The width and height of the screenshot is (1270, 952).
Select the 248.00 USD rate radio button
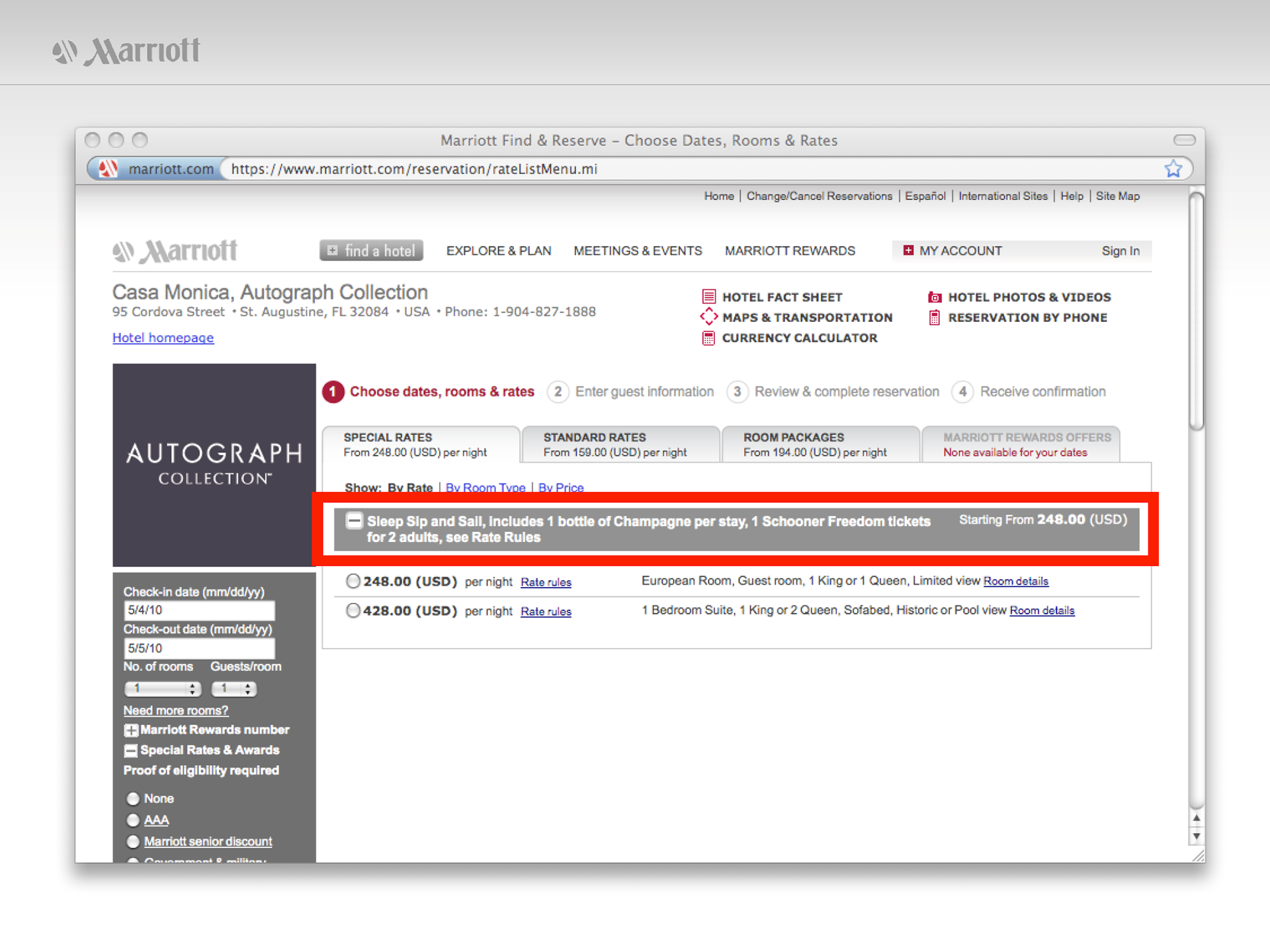(353, 581)
